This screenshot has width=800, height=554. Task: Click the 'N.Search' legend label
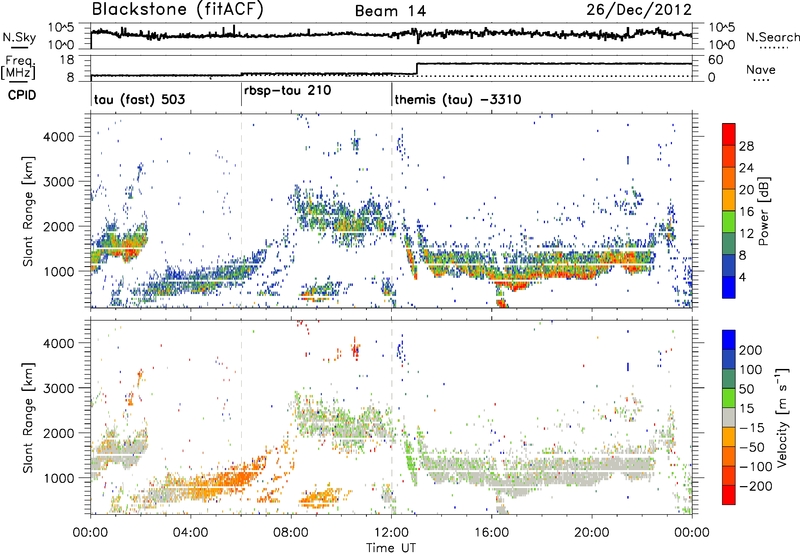pos(772,37)
